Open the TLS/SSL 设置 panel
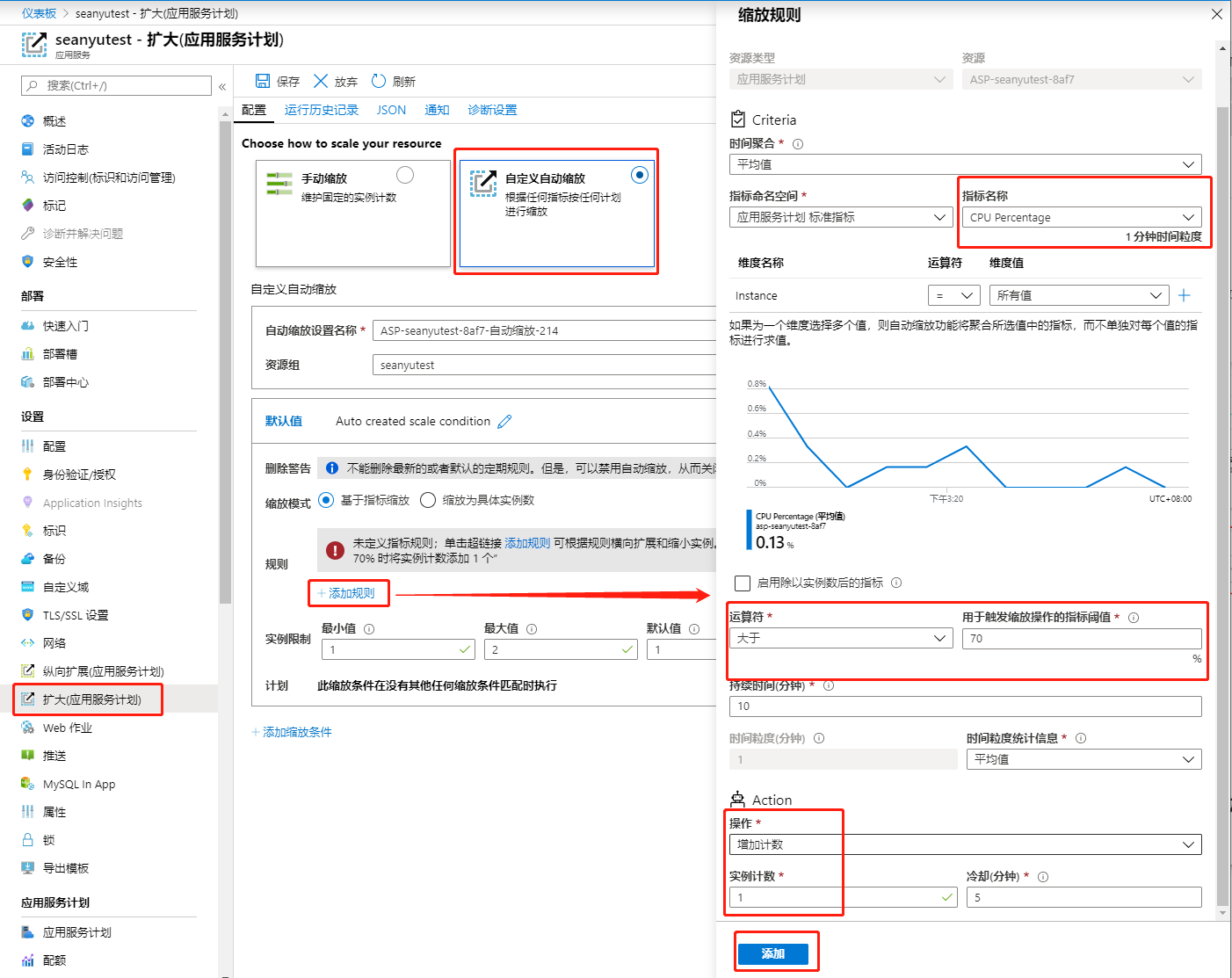The width and height of the screenshot is (1232, 978). 77,614
